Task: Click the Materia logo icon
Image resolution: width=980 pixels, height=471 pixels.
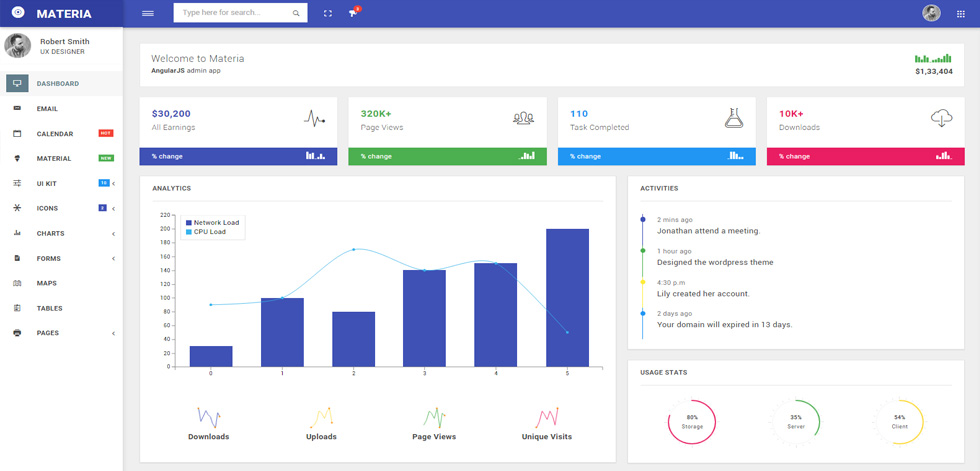Action: click(x=18, y=13)
